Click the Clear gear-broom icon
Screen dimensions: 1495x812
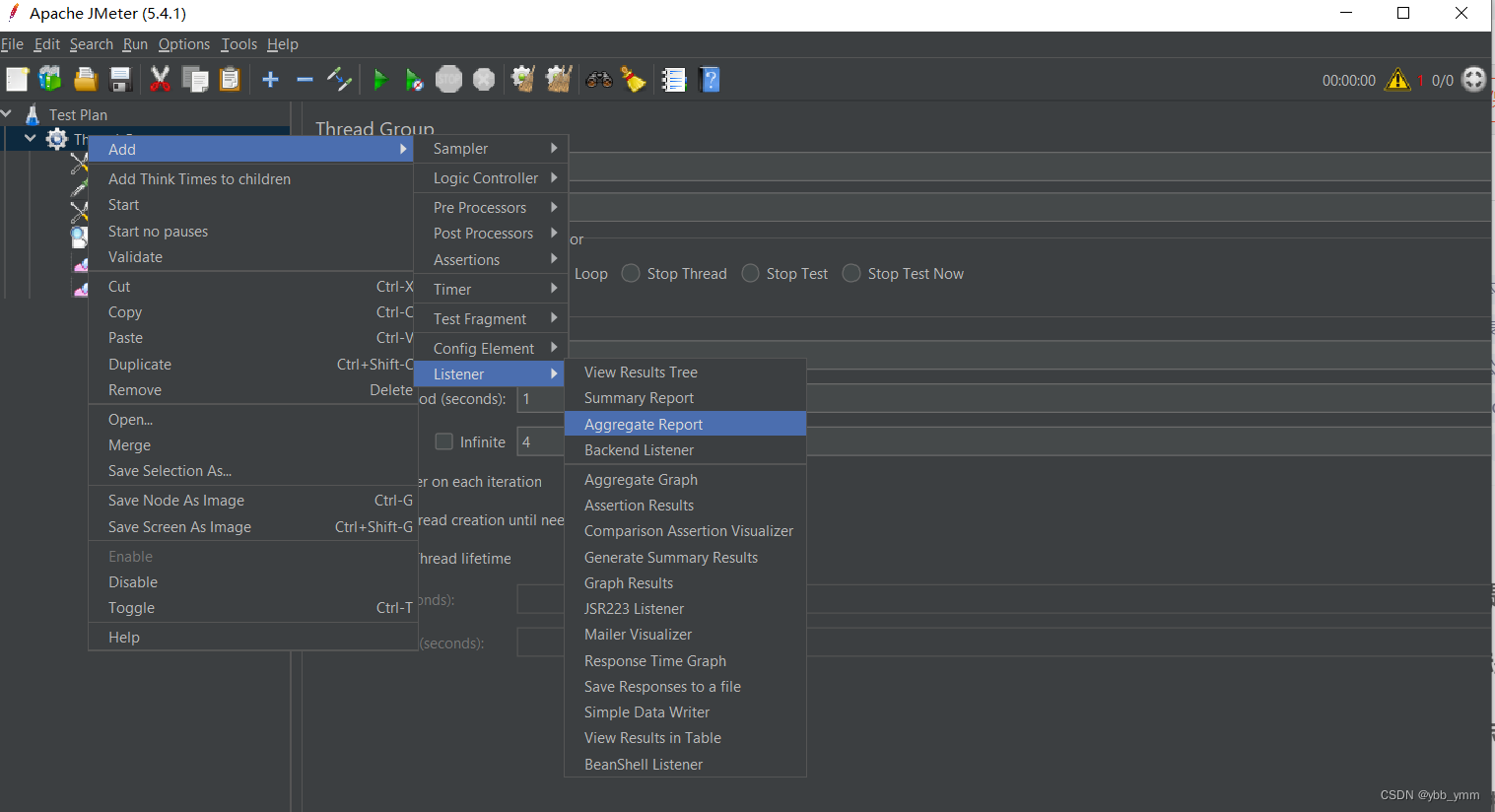coord(523,79)
